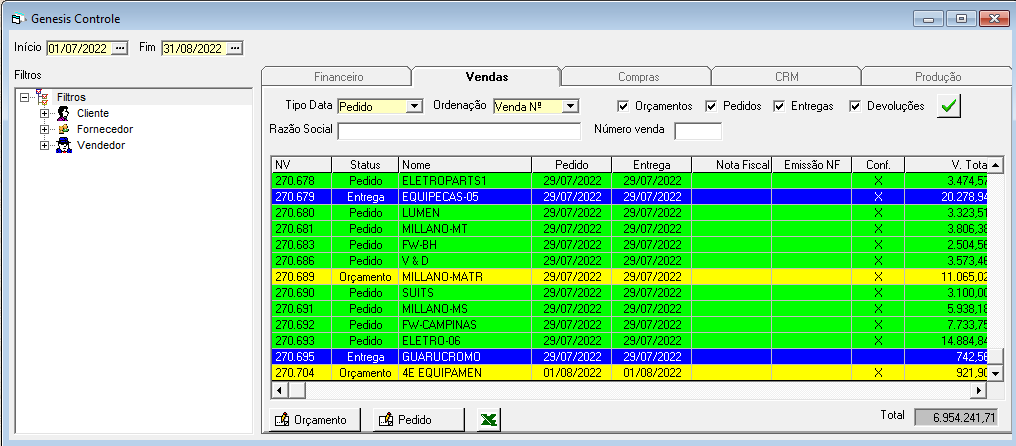1016x446 pixels.
Task: Click the Filtros root funnel icon
Action: click(42, 97)
